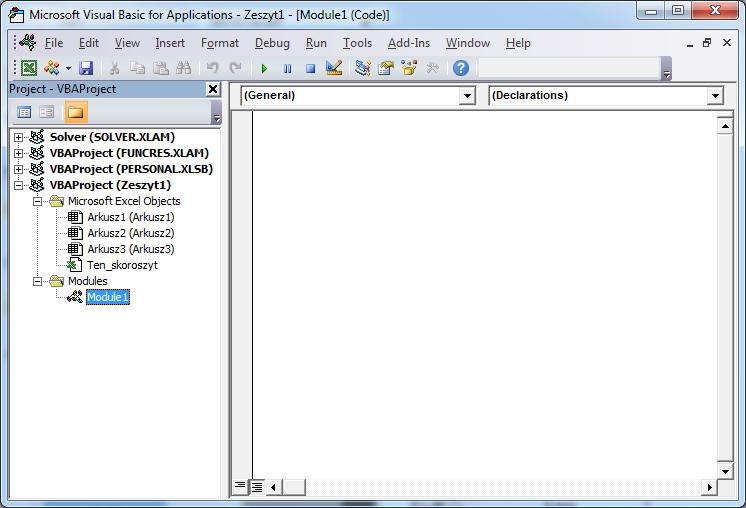
Task: Click the Undo toolbar icon
Action: [x=212, y=68]
